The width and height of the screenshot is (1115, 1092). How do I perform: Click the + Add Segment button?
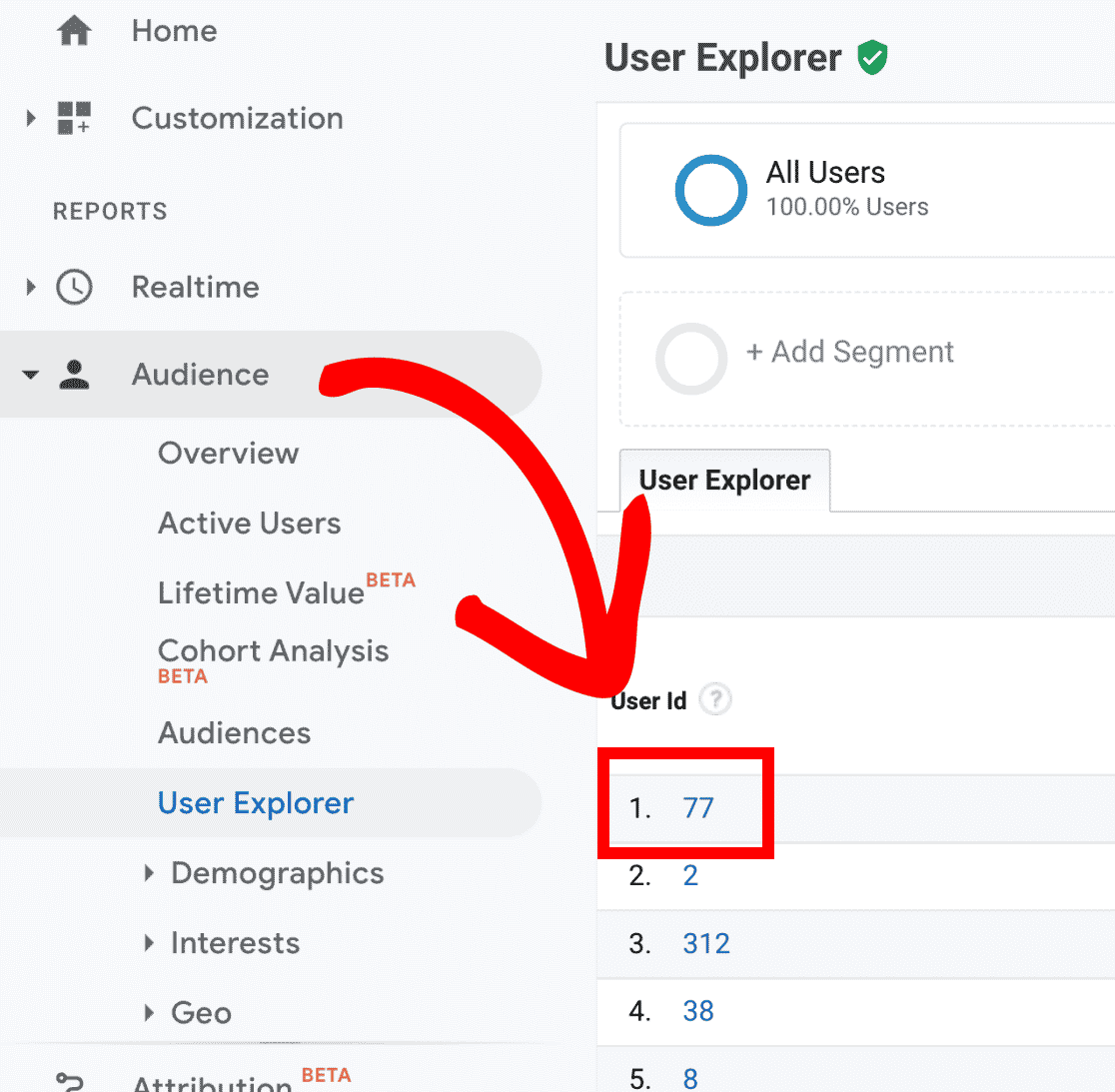(x=850, y=352)
